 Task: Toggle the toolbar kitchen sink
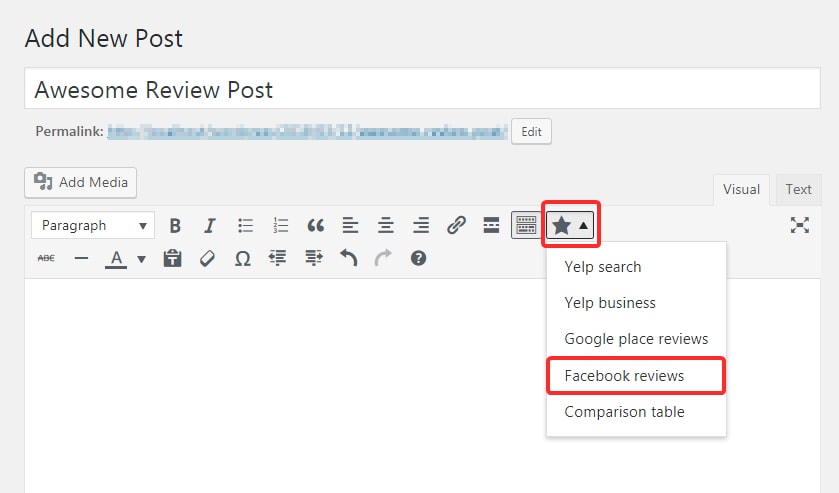point(525,226)
